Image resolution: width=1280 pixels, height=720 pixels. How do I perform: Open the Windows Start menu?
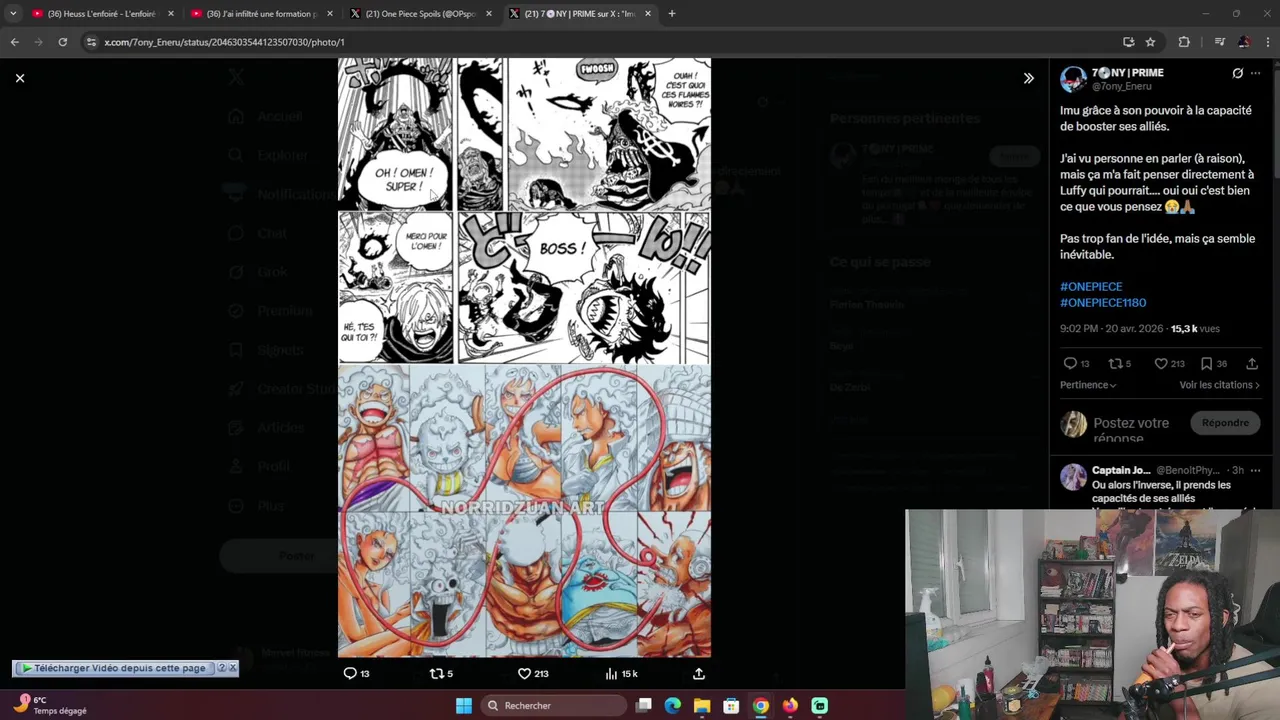pos(464,705)
